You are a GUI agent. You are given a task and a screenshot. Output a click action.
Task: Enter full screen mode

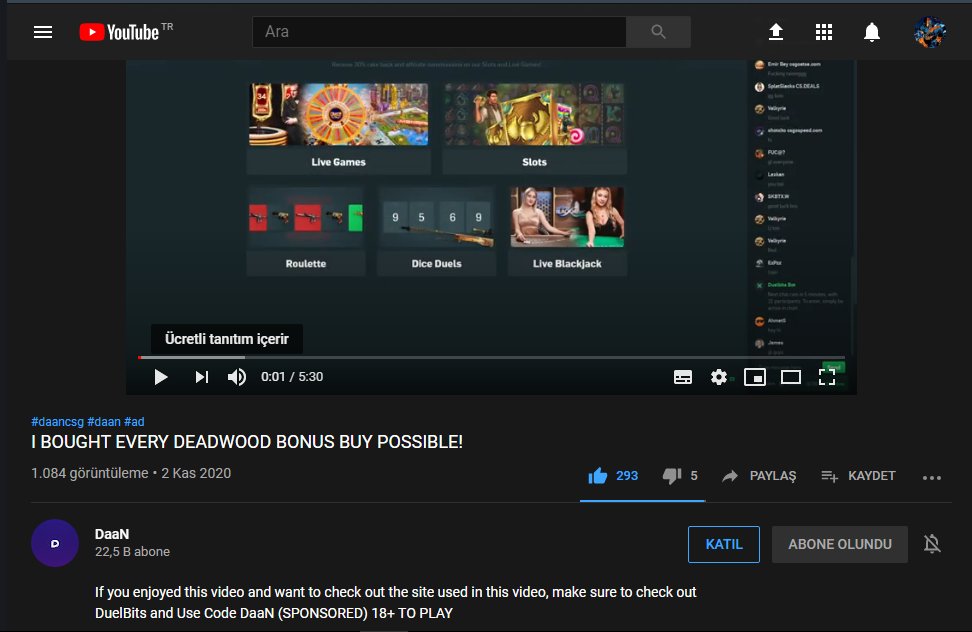coord(827,377)
